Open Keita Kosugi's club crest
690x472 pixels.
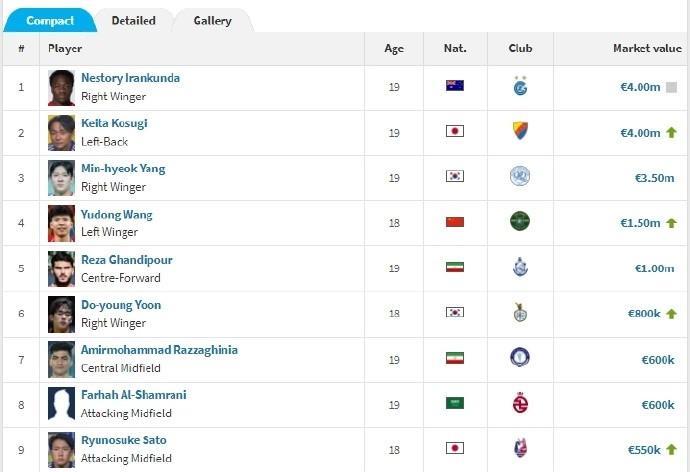pos(520,131)
